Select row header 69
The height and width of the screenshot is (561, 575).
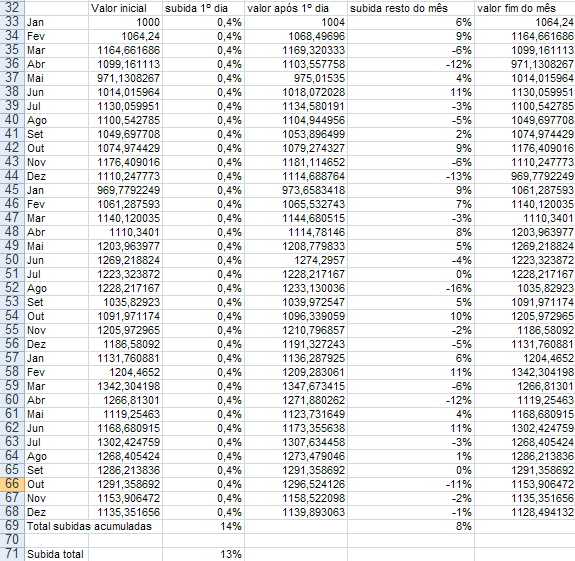pyautogui.click(x=12, y=526)
